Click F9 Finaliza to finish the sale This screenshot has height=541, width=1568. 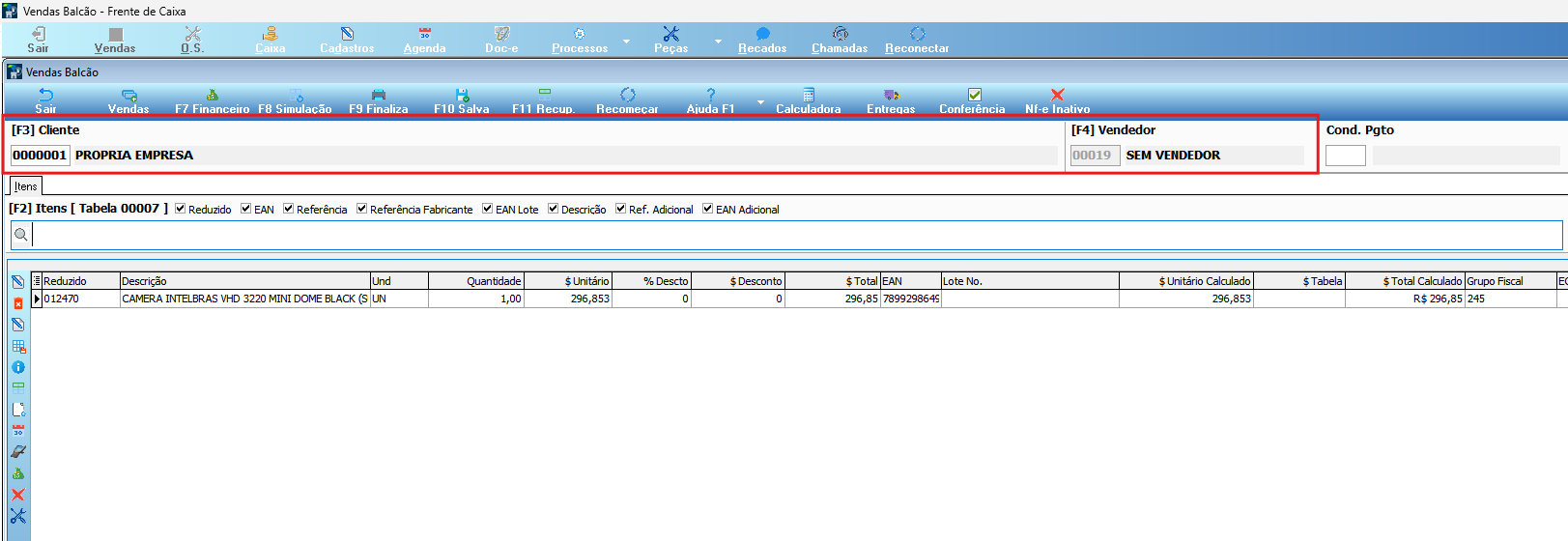click(378, 100)
